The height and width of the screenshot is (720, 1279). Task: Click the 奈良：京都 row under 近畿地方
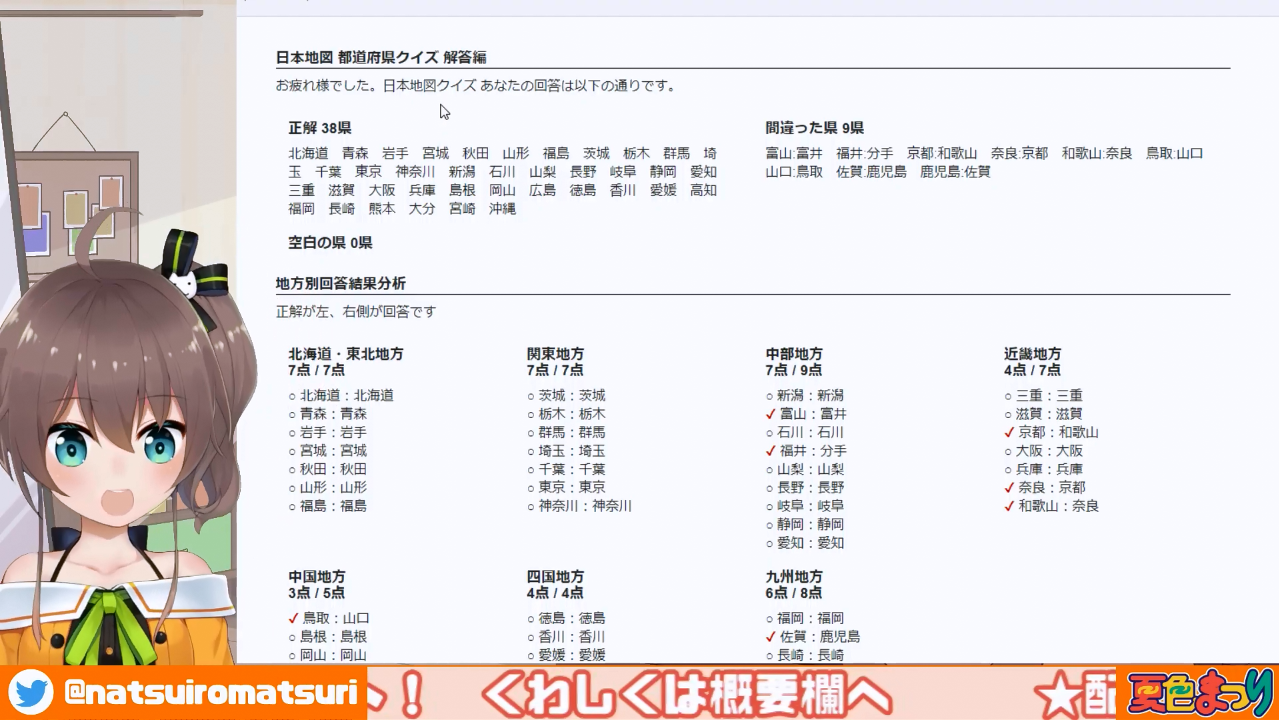[1045, 488]
